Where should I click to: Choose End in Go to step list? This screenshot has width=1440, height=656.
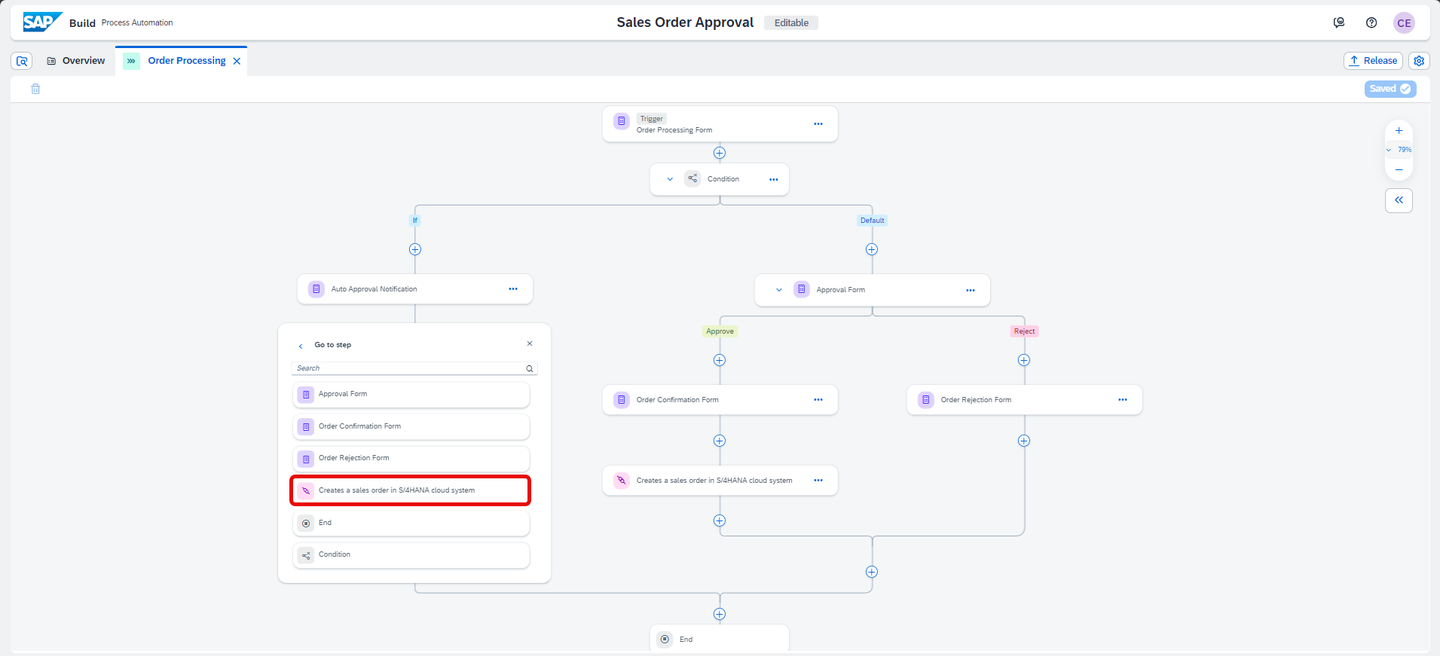pos(411,522)
